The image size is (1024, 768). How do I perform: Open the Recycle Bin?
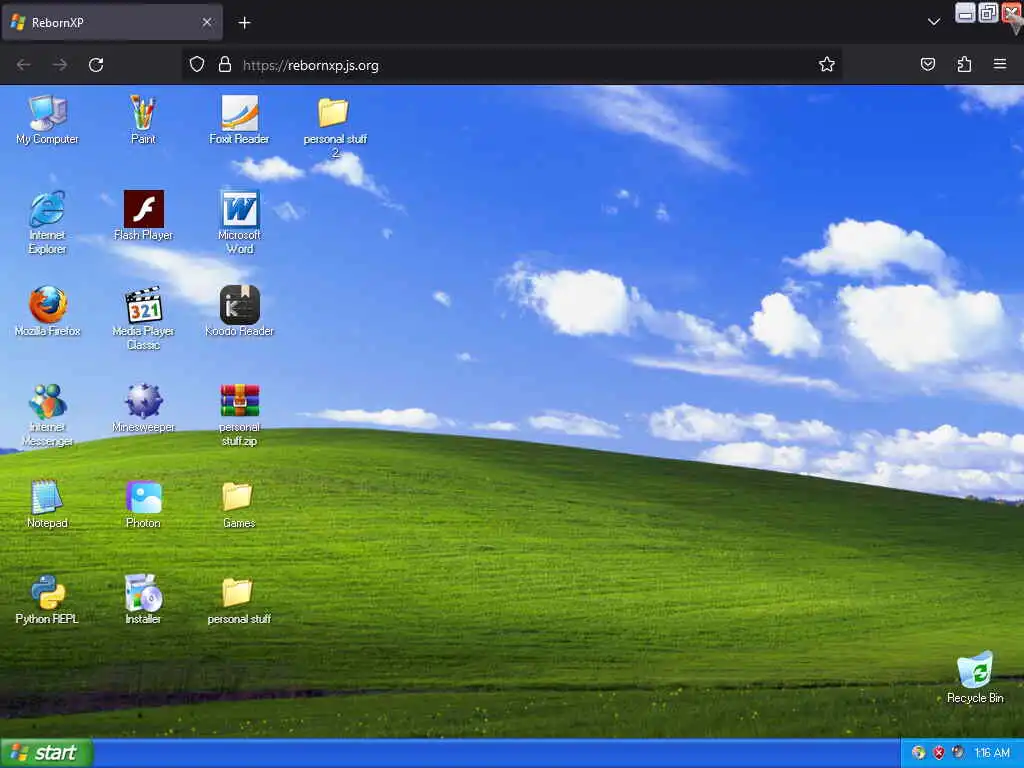[975, 677]
